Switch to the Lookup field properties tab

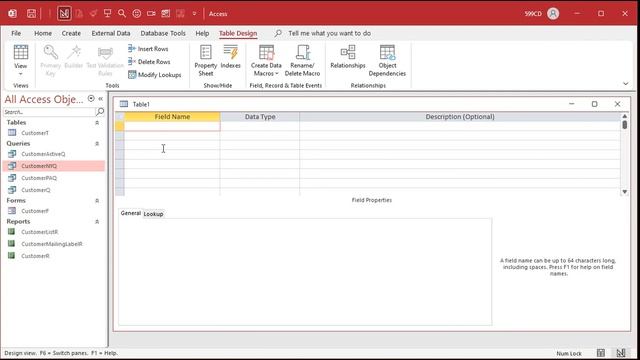pos(153,214)
